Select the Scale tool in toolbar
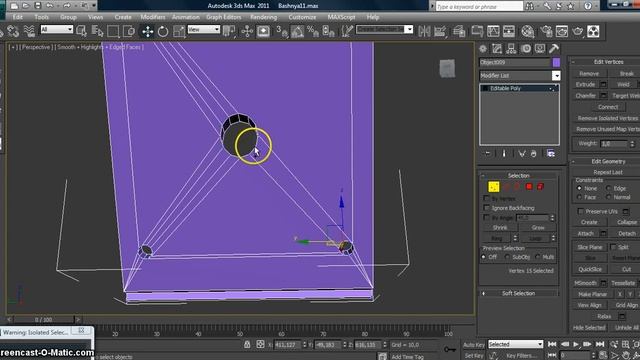The height and width of the screenshot is (360, 640). pos(179,31)
